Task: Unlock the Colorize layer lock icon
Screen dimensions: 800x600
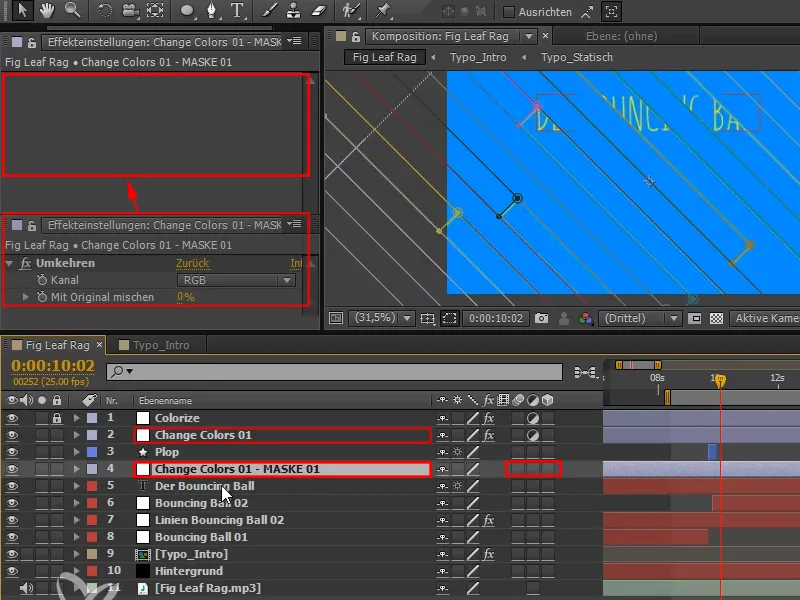Action: [57, 418]
